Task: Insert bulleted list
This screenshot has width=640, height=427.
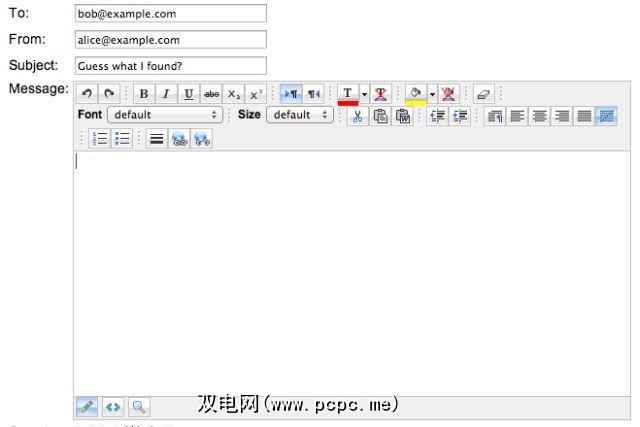Action: point(122,139)
